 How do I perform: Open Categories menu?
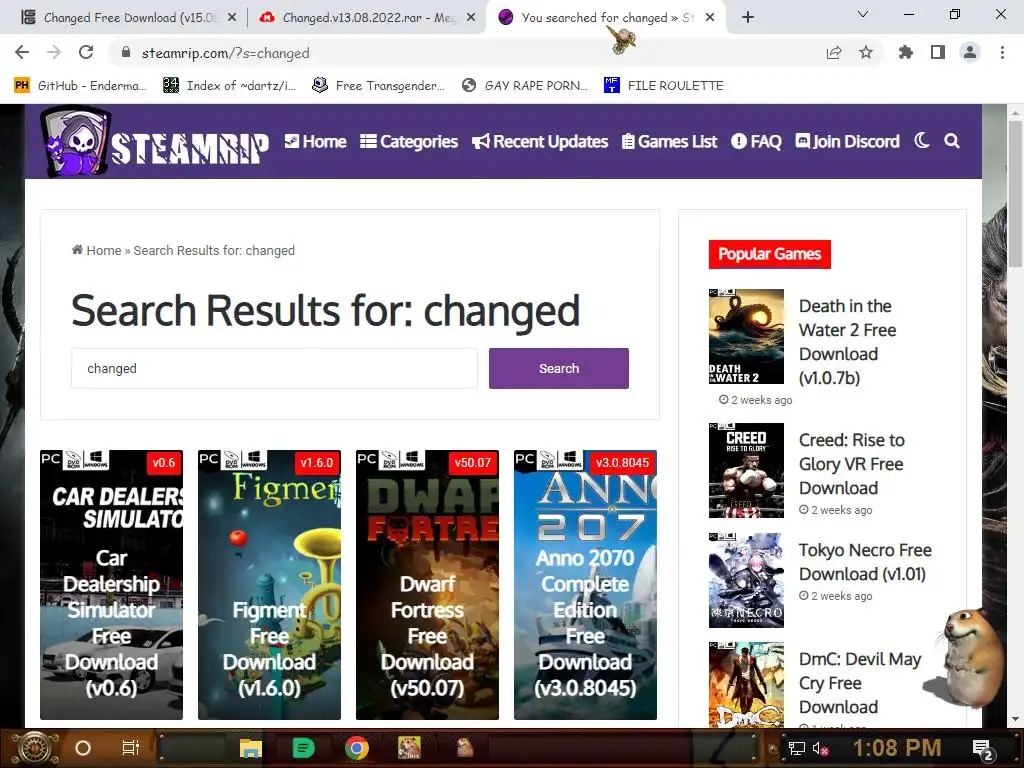[409, 142]
